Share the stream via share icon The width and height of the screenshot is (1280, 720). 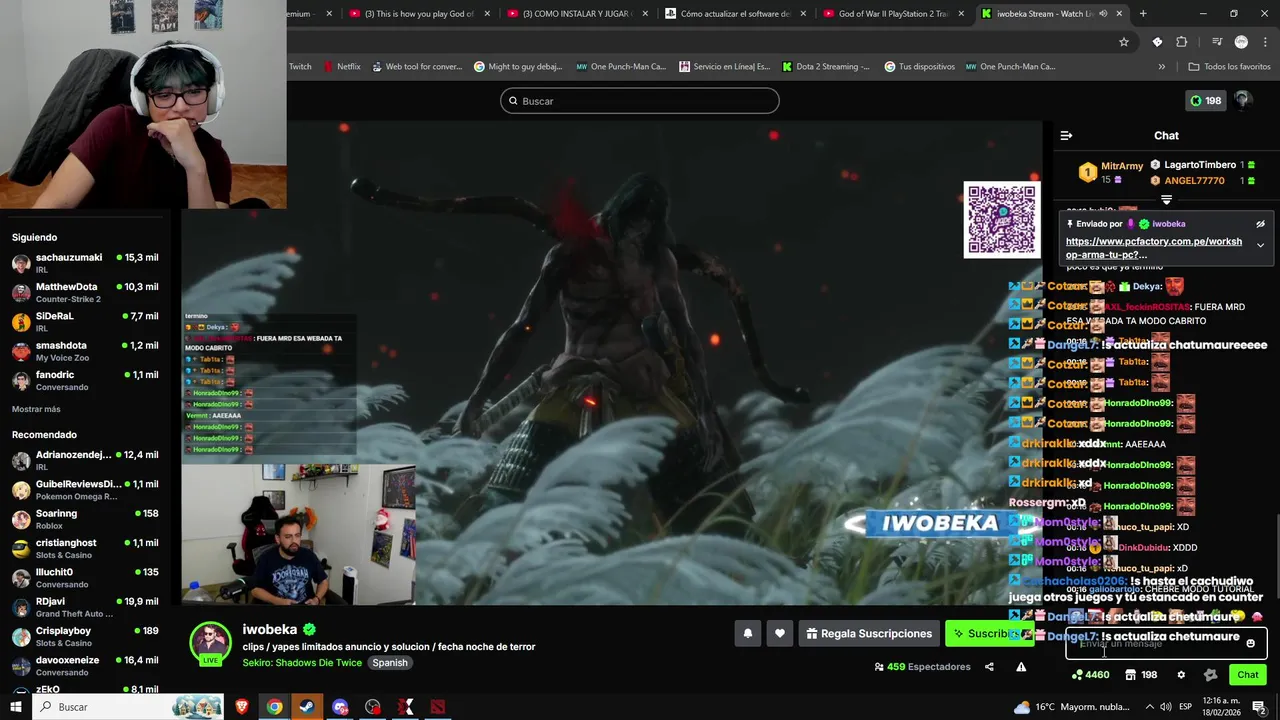[x=989, y=667]
